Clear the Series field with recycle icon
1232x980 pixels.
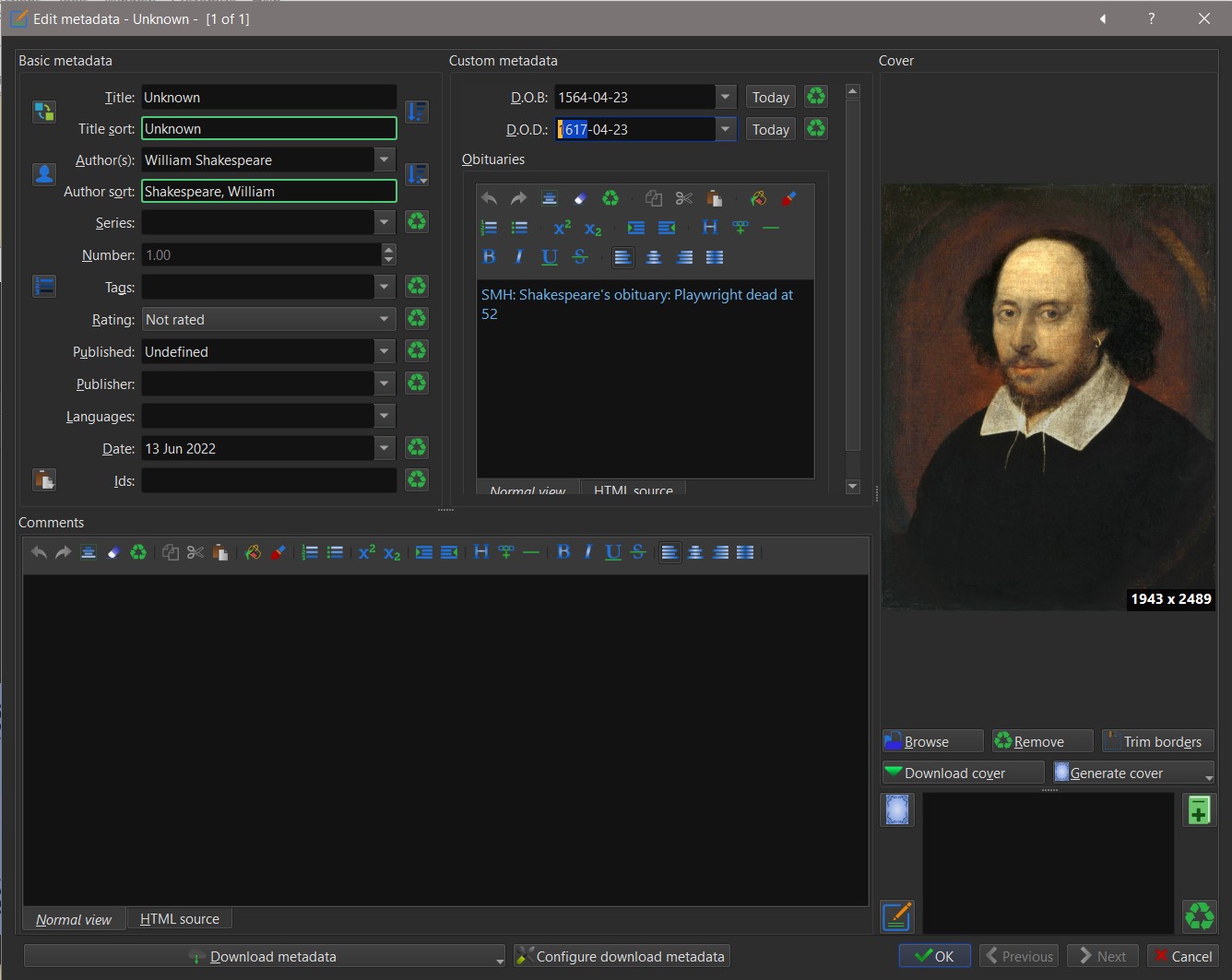coord(417,222)
